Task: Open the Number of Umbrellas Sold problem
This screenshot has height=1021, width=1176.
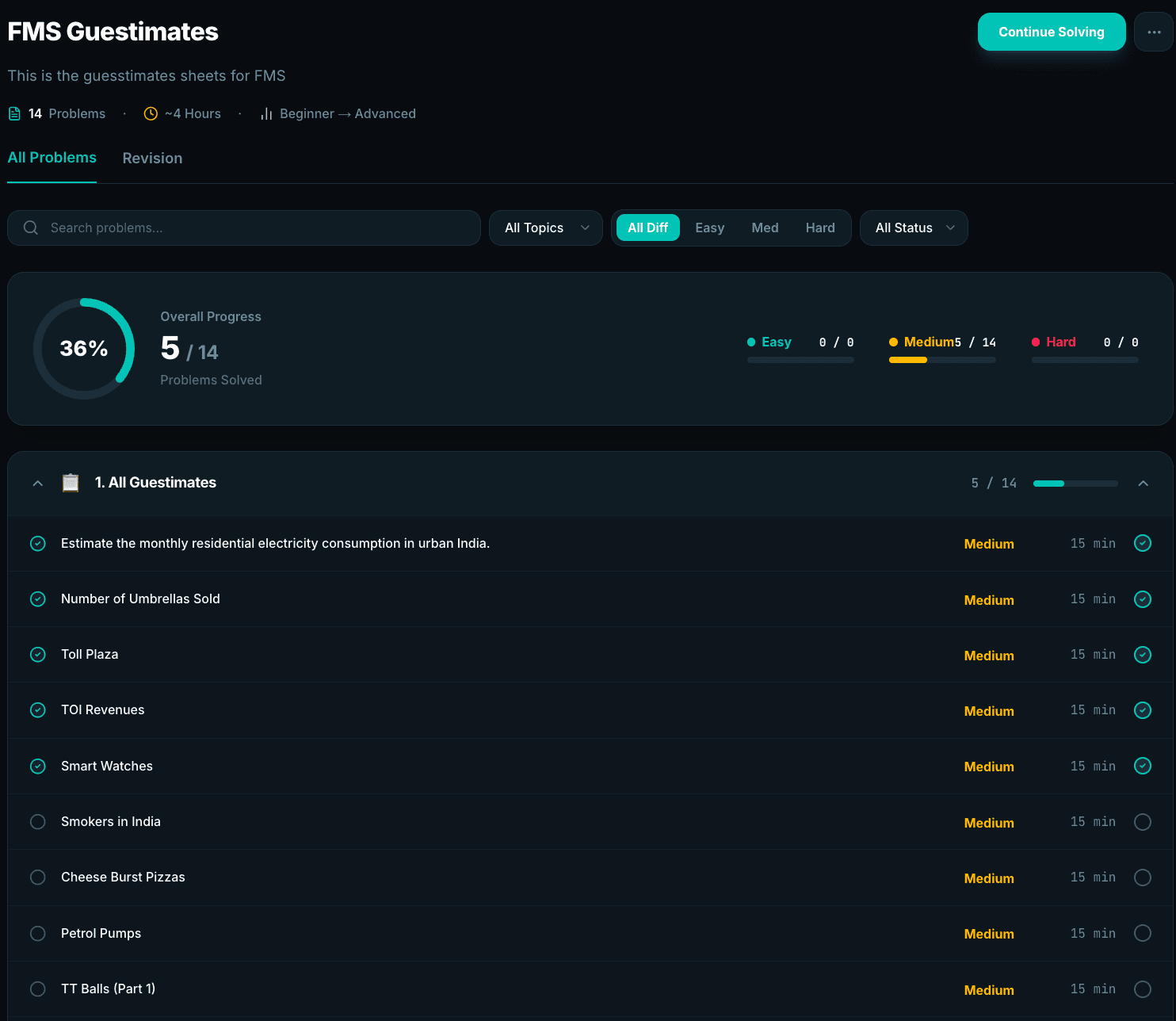Action: [140, 599]
